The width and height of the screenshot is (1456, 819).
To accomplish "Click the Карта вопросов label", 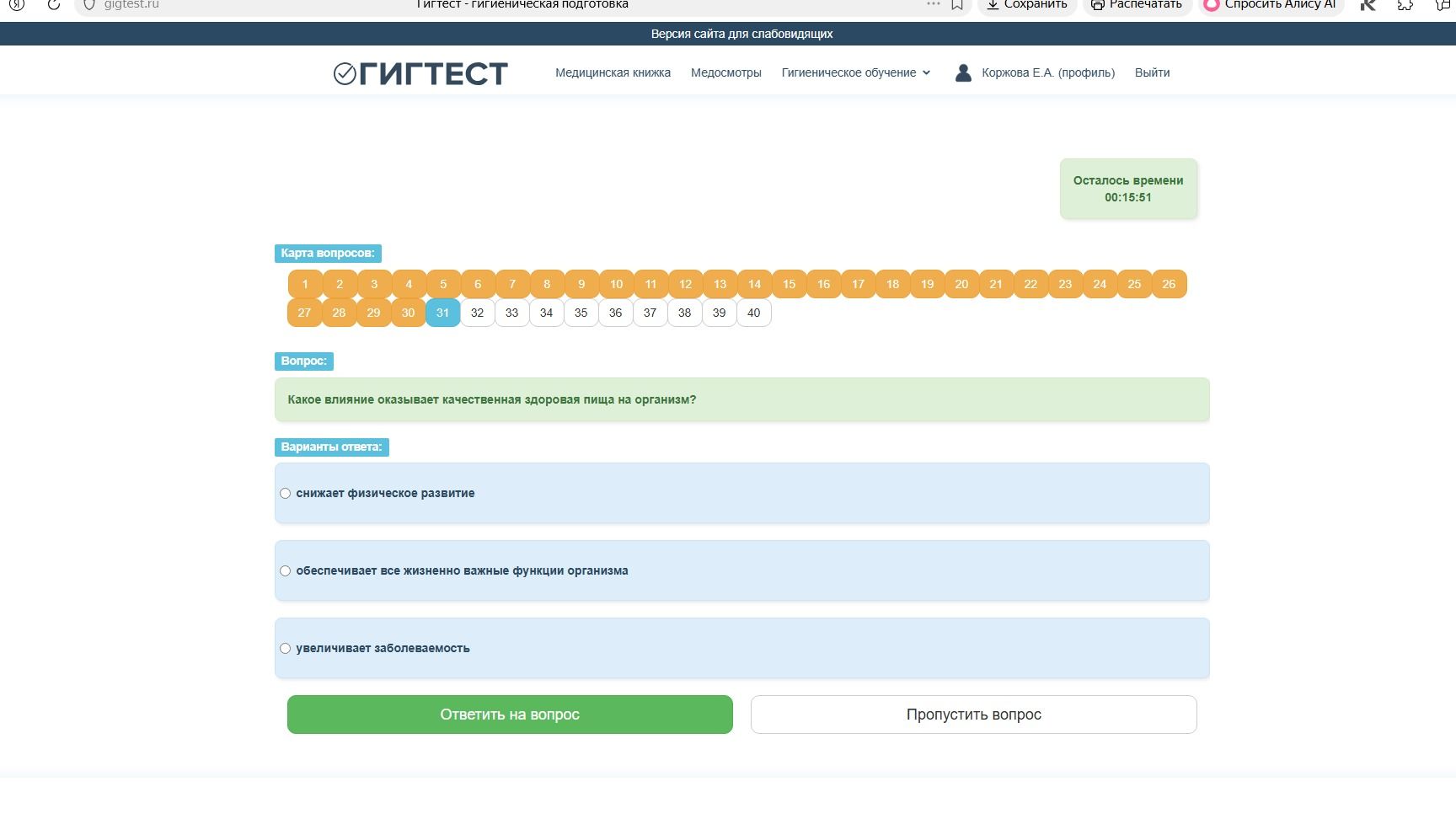I will 328,253.
